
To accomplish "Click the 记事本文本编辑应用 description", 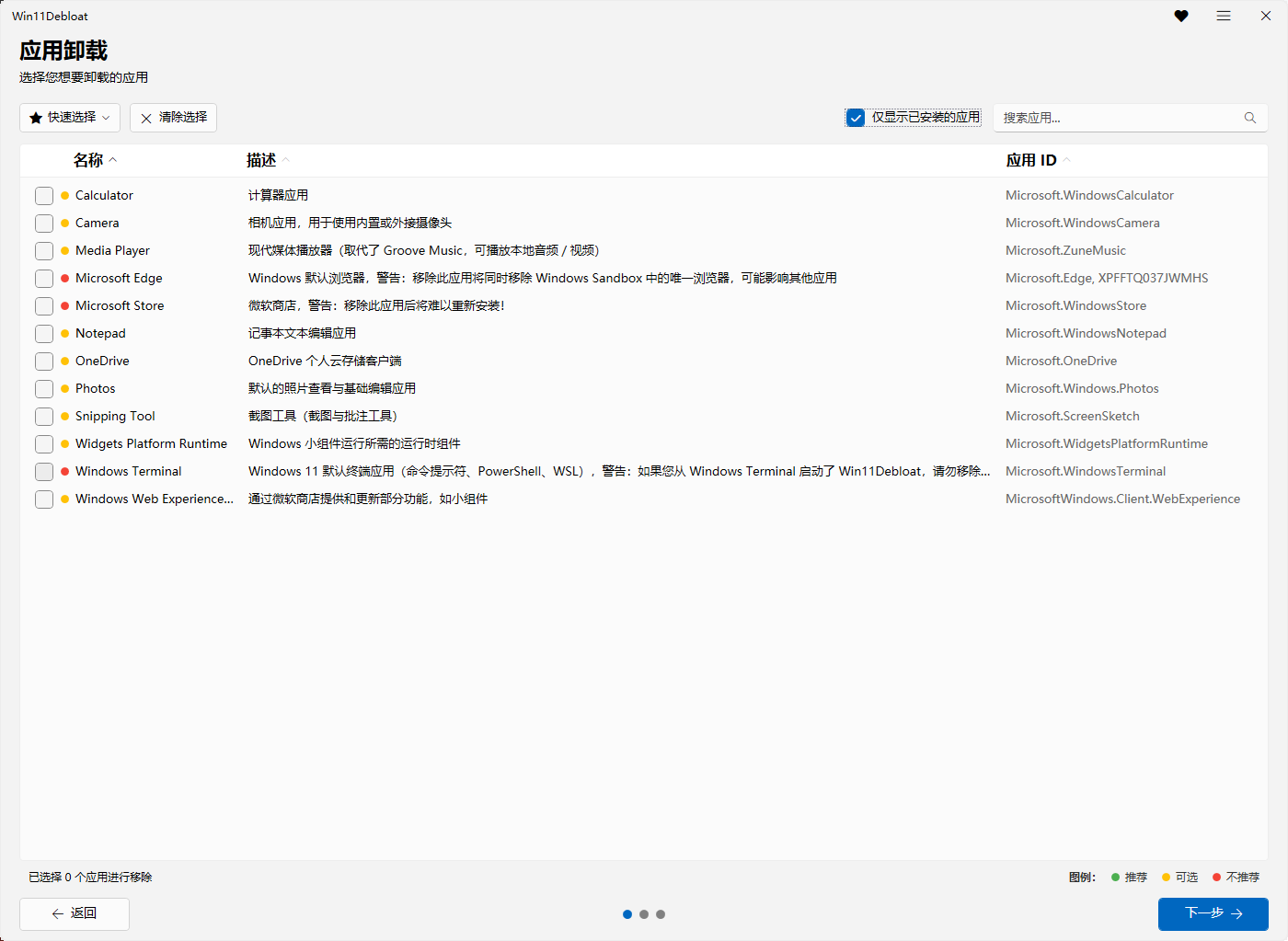I will 302,333.
